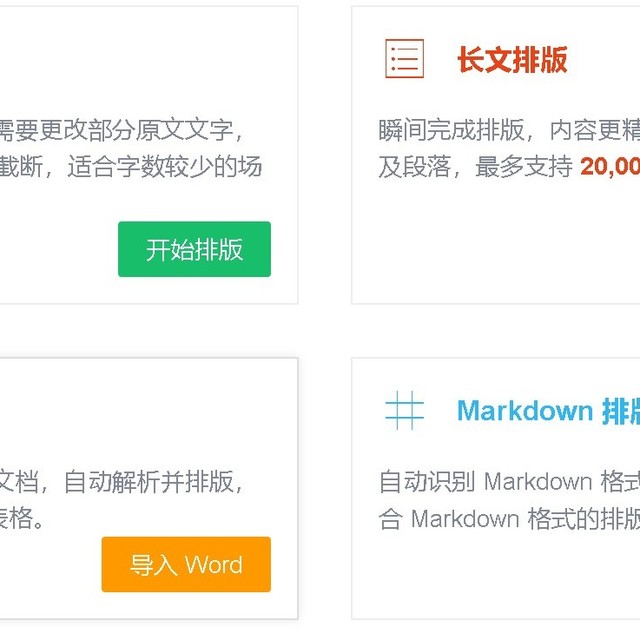Click the 瞬间完成排版 description line
The height and width of the screenshot is (640, 640).
click(x=509, y=130)
